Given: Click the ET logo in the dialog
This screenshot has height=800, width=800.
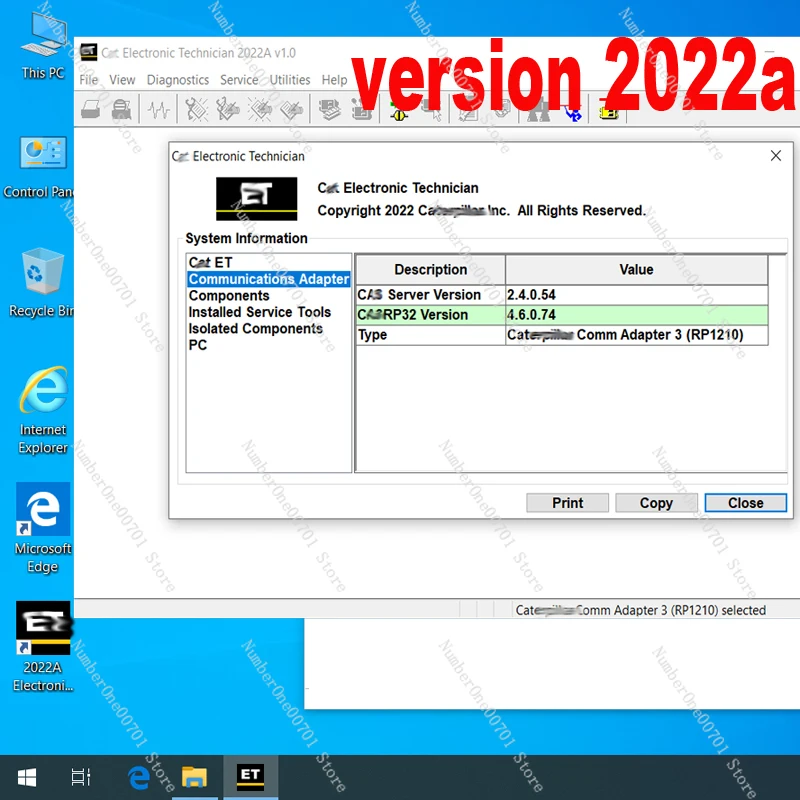Looking at the screenshot, I should click(256, 198).
